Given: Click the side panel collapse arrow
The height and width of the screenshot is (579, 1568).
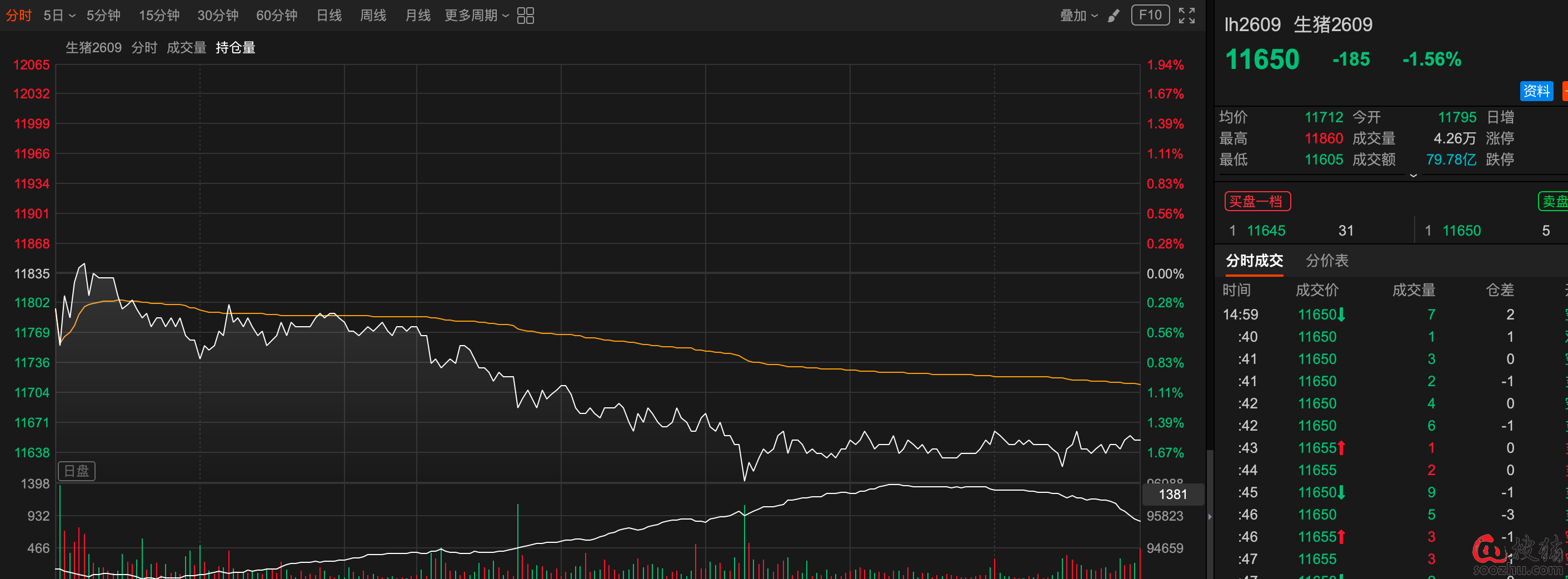Looking at the screenshot, I should click(1210, 517).
